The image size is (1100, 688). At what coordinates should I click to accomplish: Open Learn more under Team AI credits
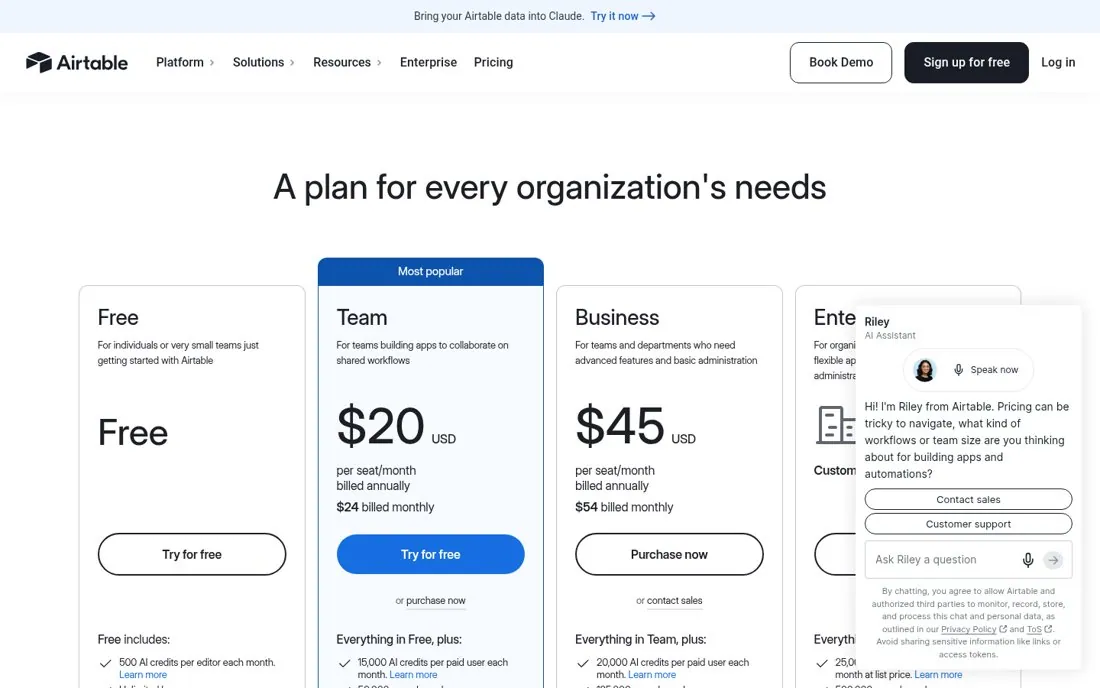(413, 675)
